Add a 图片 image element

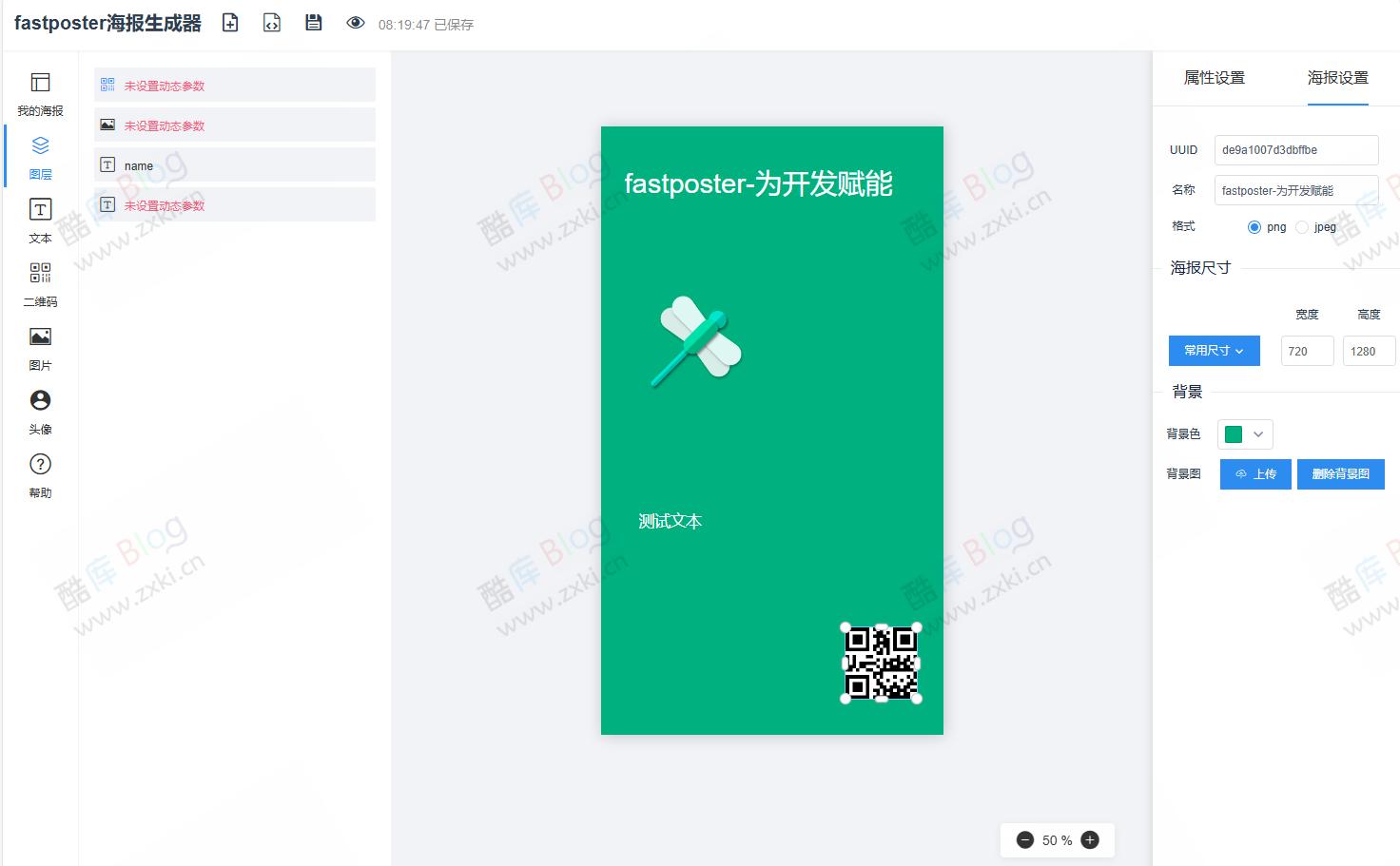click(x=40, y=349)
